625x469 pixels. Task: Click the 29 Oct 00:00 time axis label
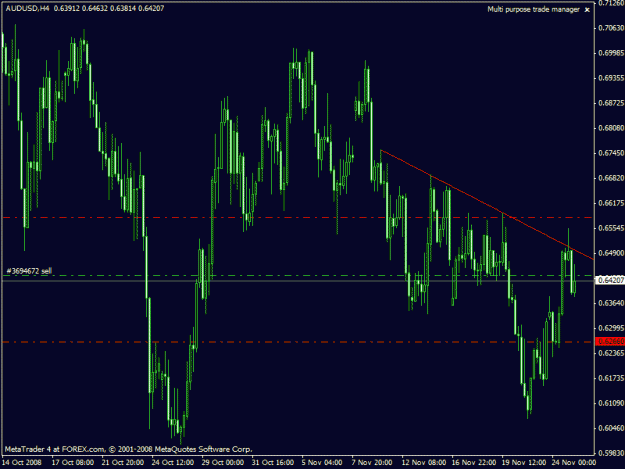pyautogui.click(x=222, y=462)
